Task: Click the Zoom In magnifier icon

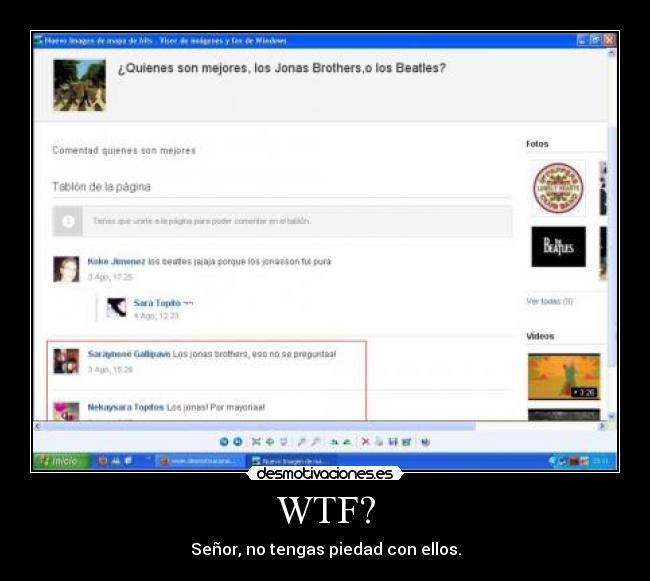Action: point(302,442)
